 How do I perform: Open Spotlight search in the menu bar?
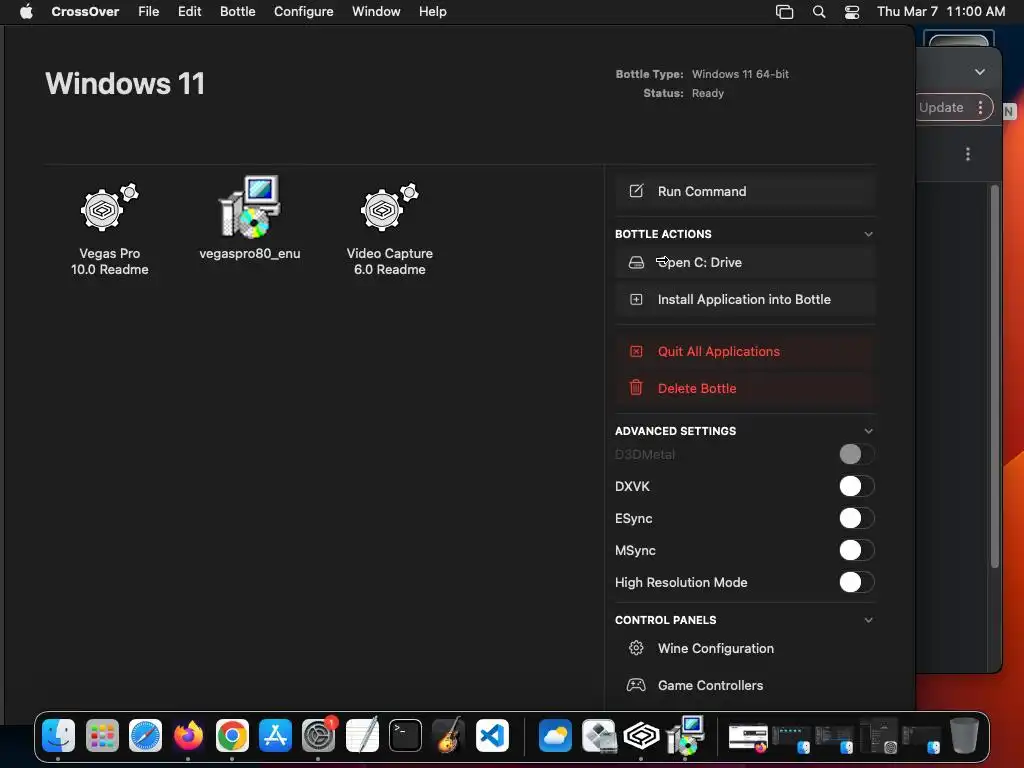coord(818,12)
